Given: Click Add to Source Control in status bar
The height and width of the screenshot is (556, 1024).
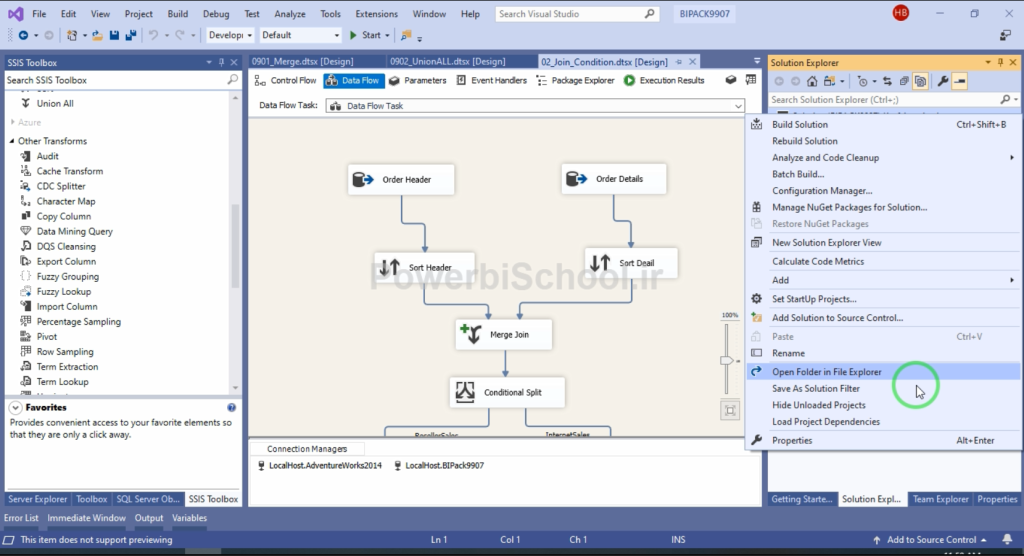Looking at the screenshot, I should pos(930,540).
